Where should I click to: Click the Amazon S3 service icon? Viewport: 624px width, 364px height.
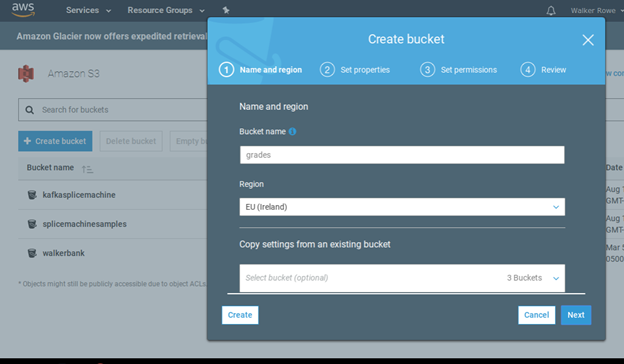[26, 74]
